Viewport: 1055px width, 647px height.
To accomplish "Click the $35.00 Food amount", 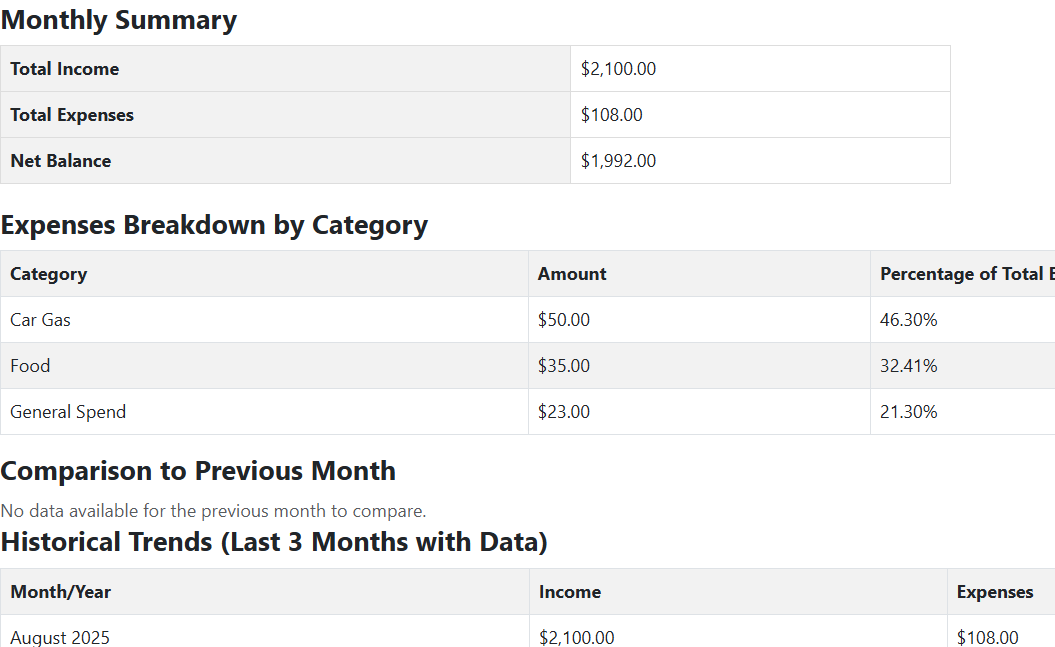I will pyautogui.click(x=564, y=366).
